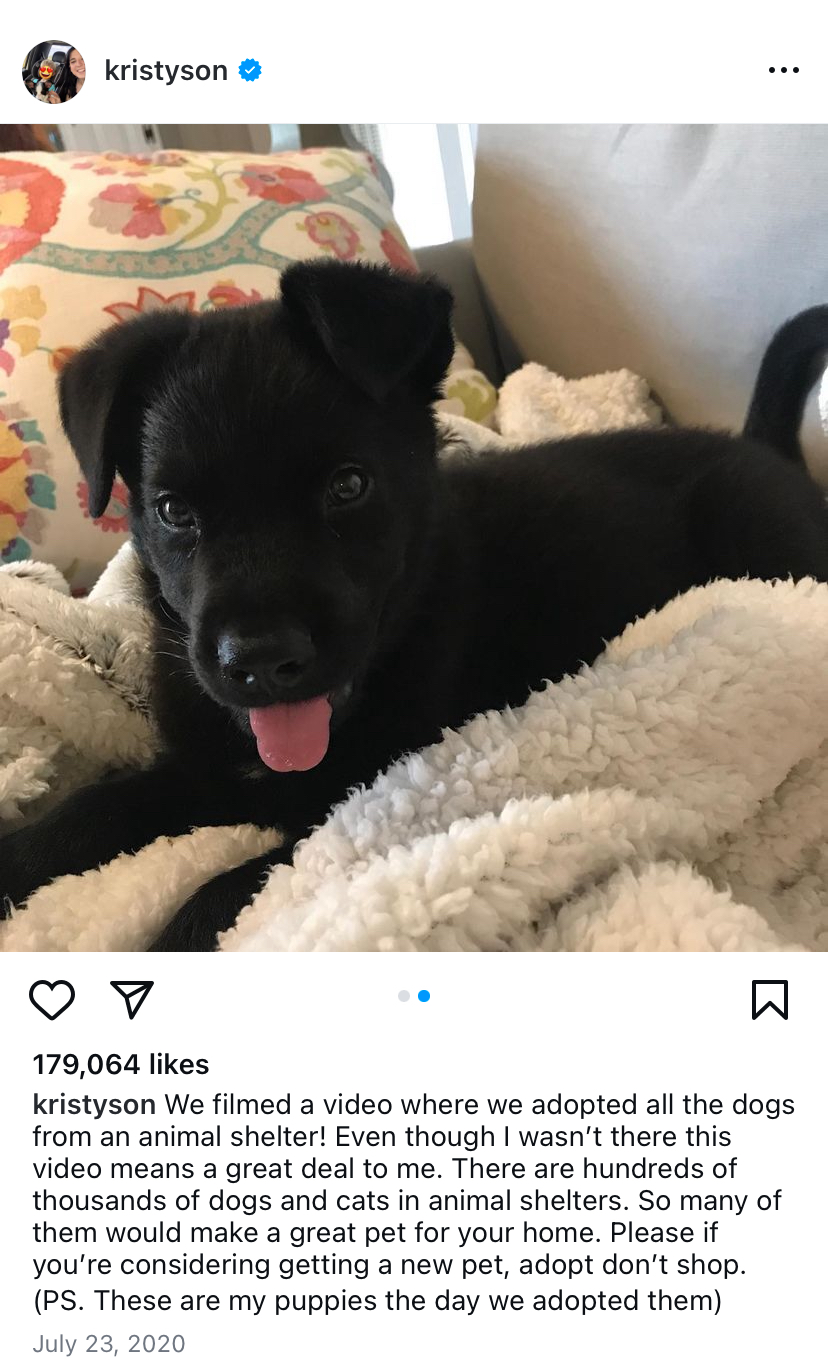
Task: Open kristyson's profile picture avatar
Action: coord(54,71)
